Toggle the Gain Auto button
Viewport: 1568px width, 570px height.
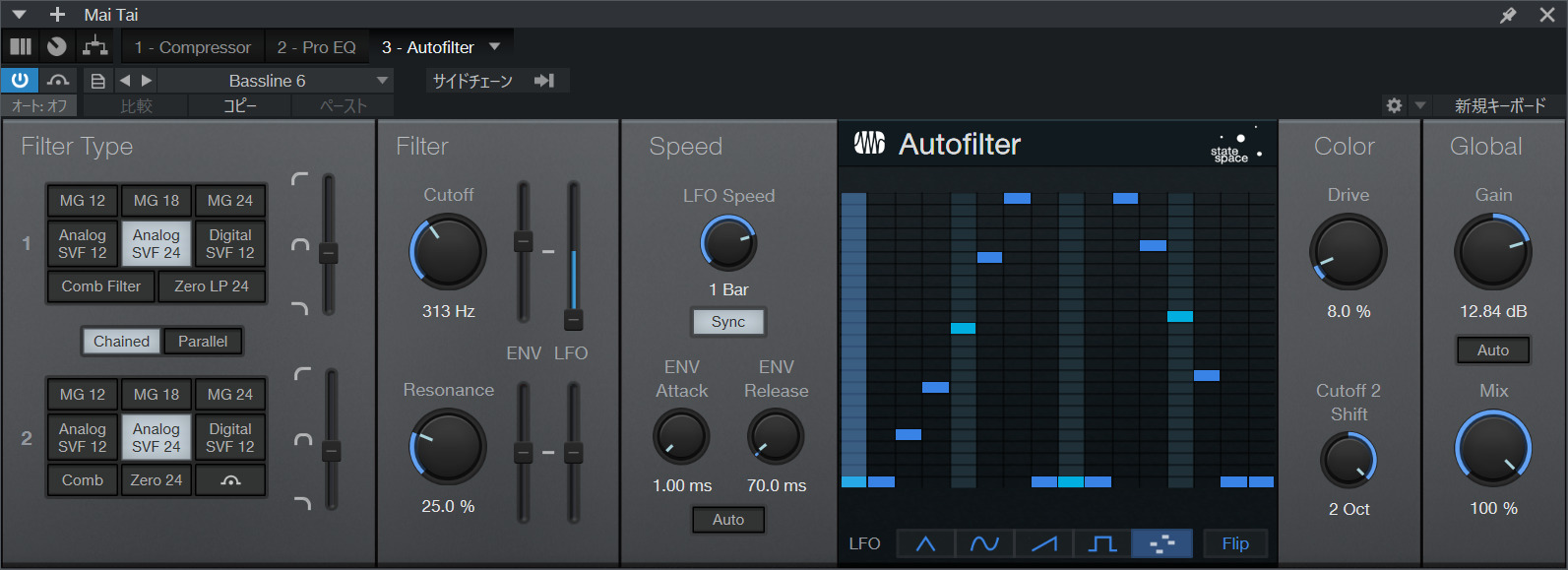pos(1493,350)
